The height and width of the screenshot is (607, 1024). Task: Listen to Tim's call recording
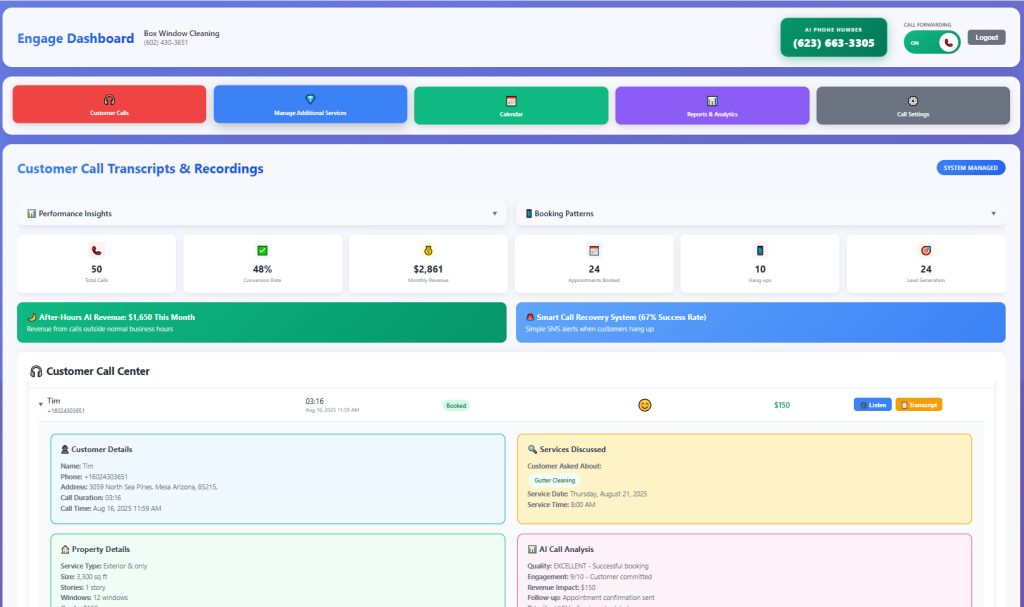pos(872,405)
